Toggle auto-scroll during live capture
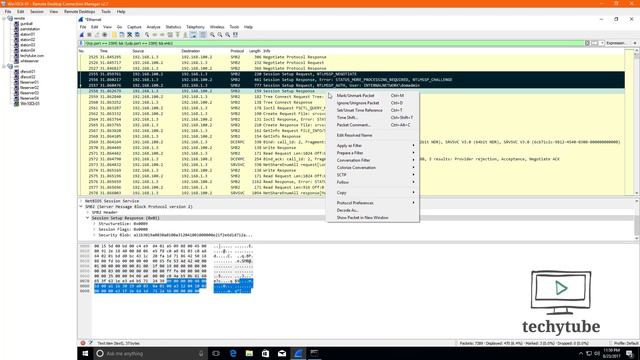Image resolution: width=640 pixels, height=360 pixels. click(193, 35)
